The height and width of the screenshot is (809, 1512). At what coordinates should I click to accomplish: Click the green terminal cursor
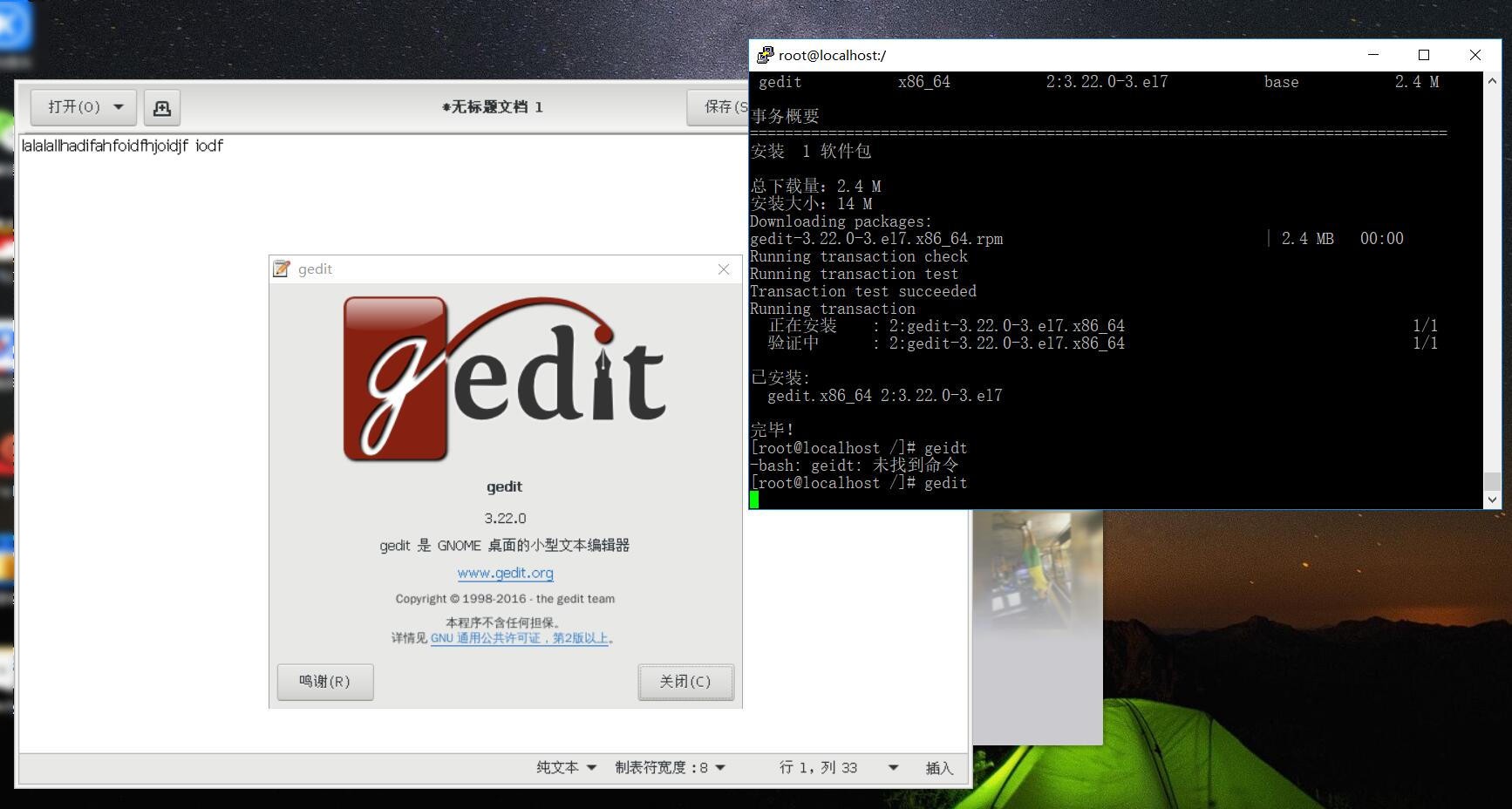point(754,500)
